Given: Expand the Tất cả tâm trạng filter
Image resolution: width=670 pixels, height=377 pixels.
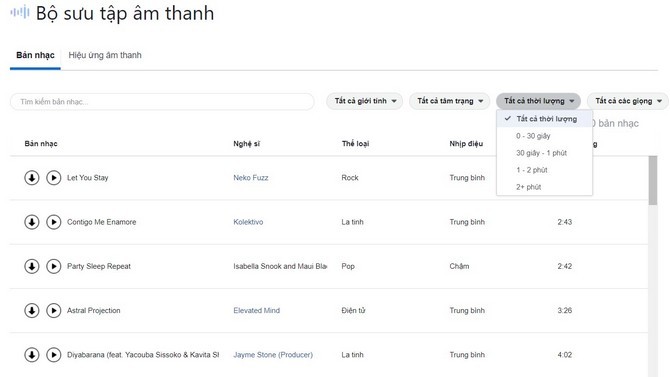Looking at the screenshot, I should pos(449,101).
